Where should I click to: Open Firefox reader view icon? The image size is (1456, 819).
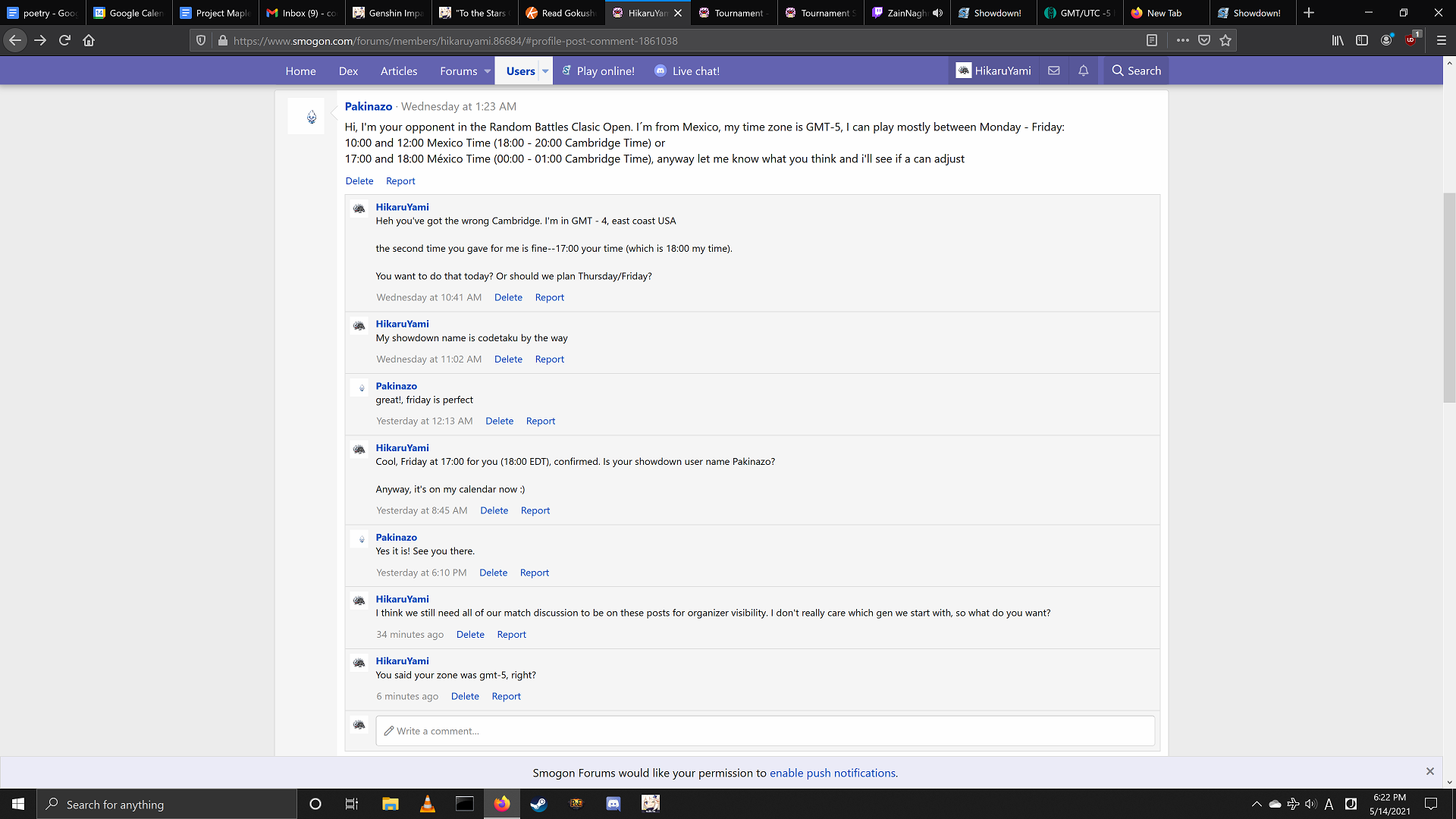pyautogui.click(x=1151, y=40)
